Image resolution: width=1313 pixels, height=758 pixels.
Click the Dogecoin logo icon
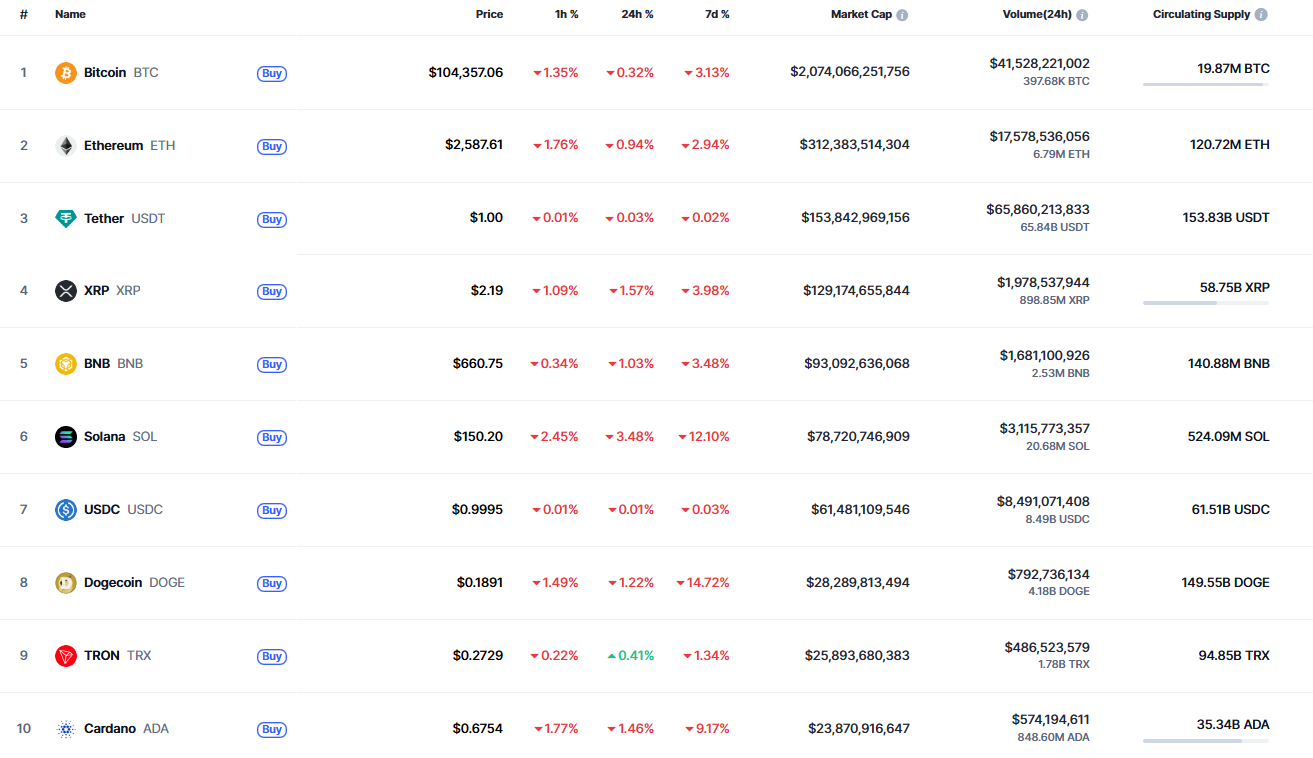click(x=66, y=583)
